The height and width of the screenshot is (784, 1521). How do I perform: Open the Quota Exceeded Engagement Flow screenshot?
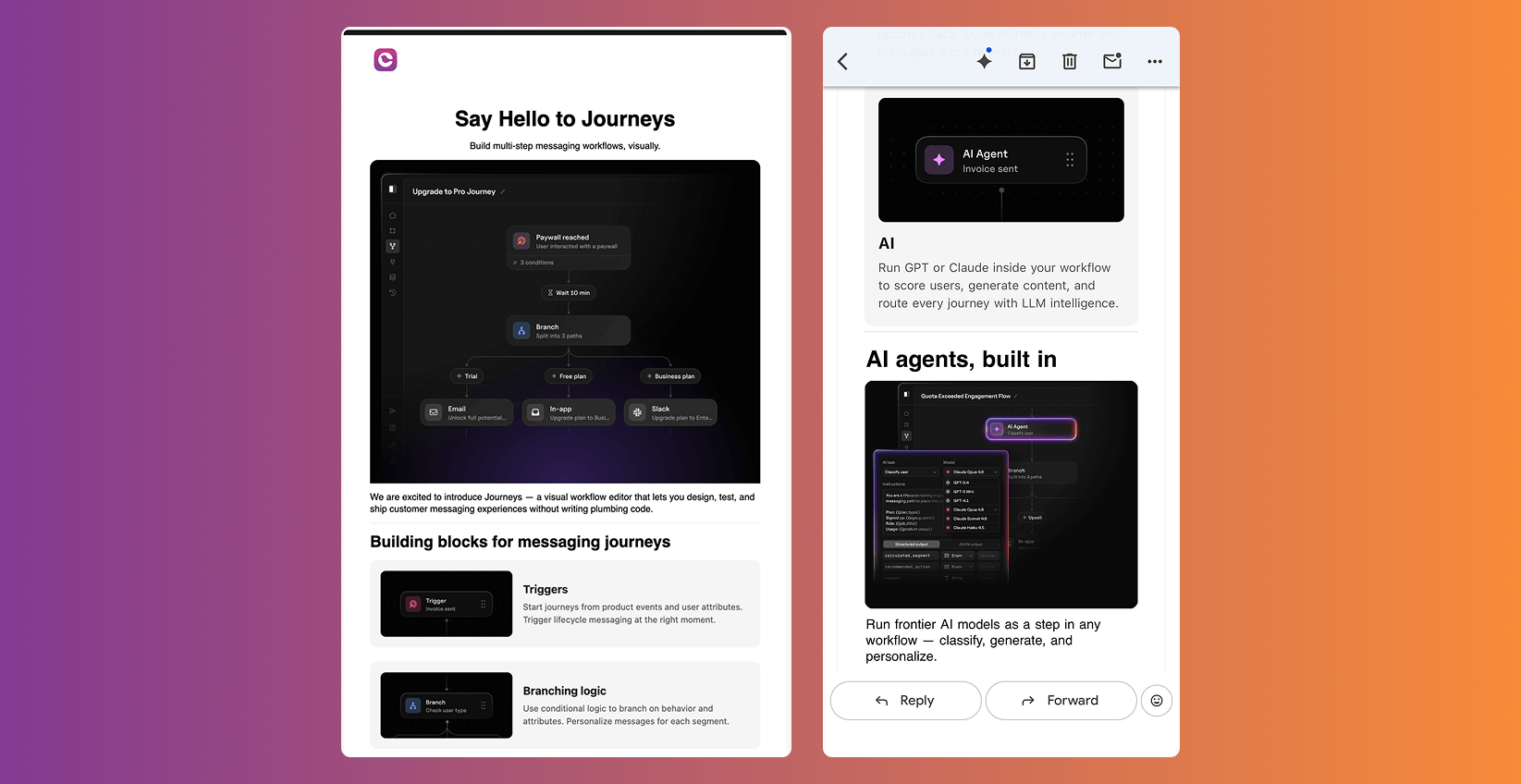pyautogui.click(x=1000, y=495)
